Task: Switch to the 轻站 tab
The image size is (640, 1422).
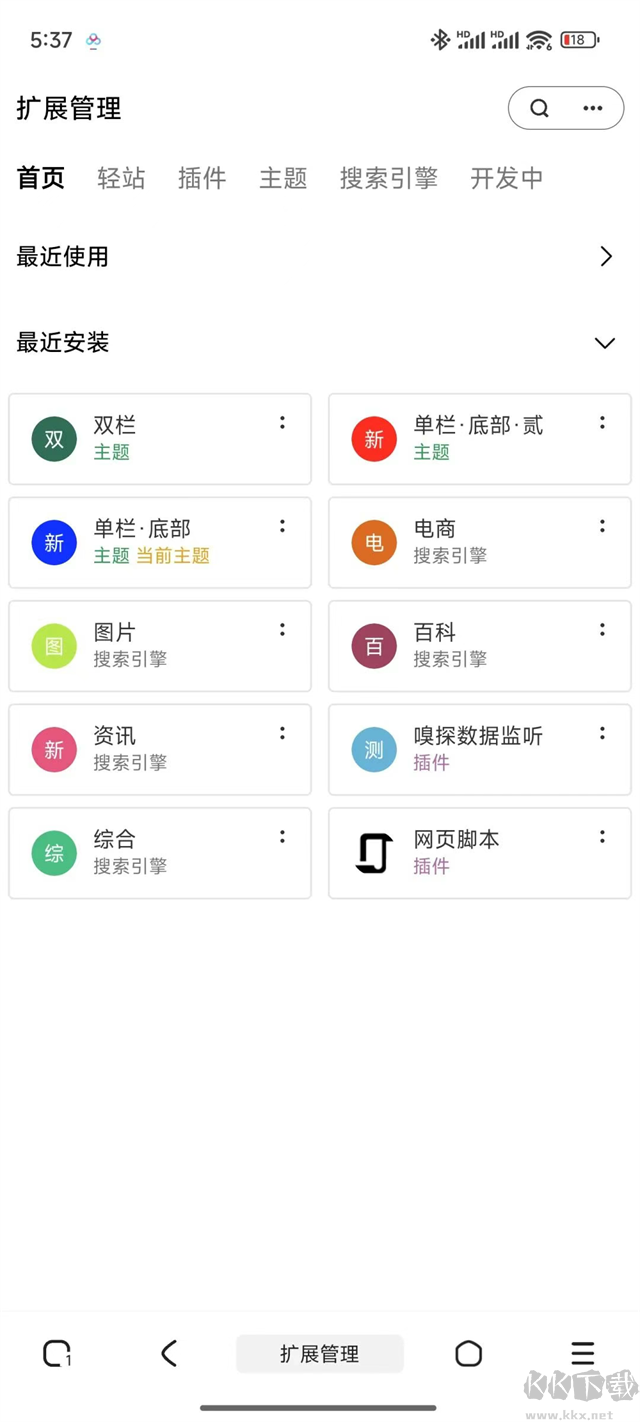Action: pyautogui.click(x=121, y=178)
